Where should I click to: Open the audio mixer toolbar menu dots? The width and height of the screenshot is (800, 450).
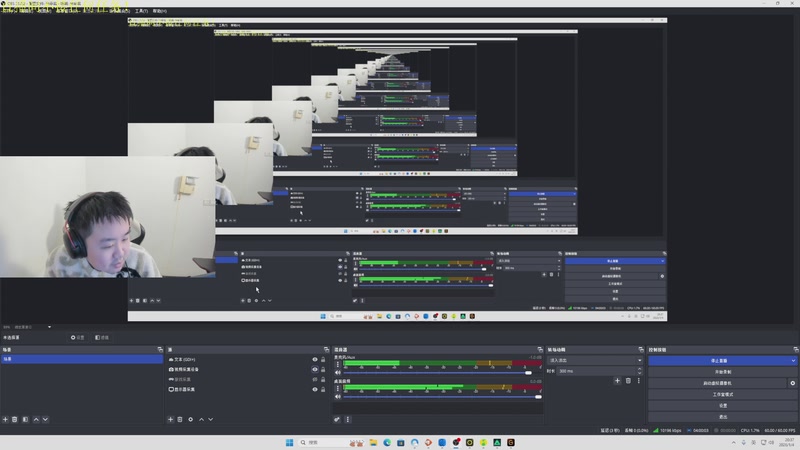point(348,419)
